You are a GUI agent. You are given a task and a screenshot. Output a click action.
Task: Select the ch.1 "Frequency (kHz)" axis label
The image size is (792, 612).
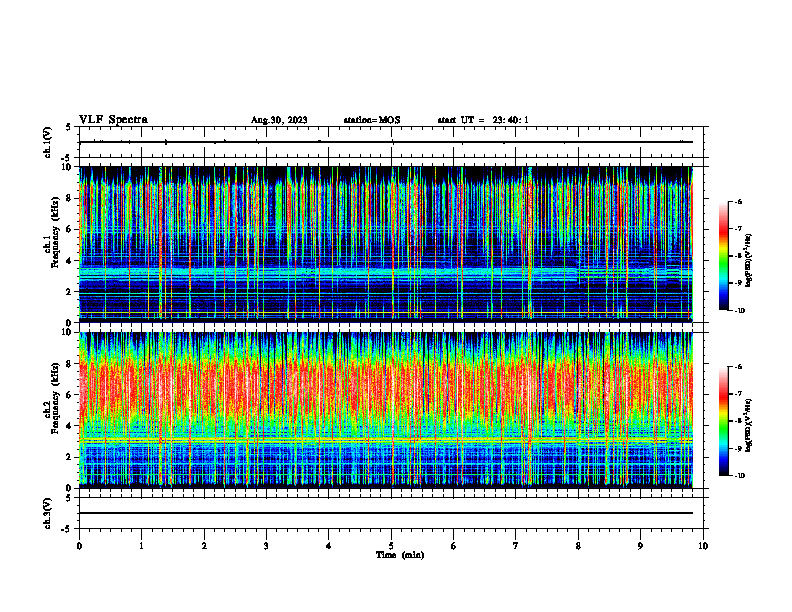(x=54, y=232)
